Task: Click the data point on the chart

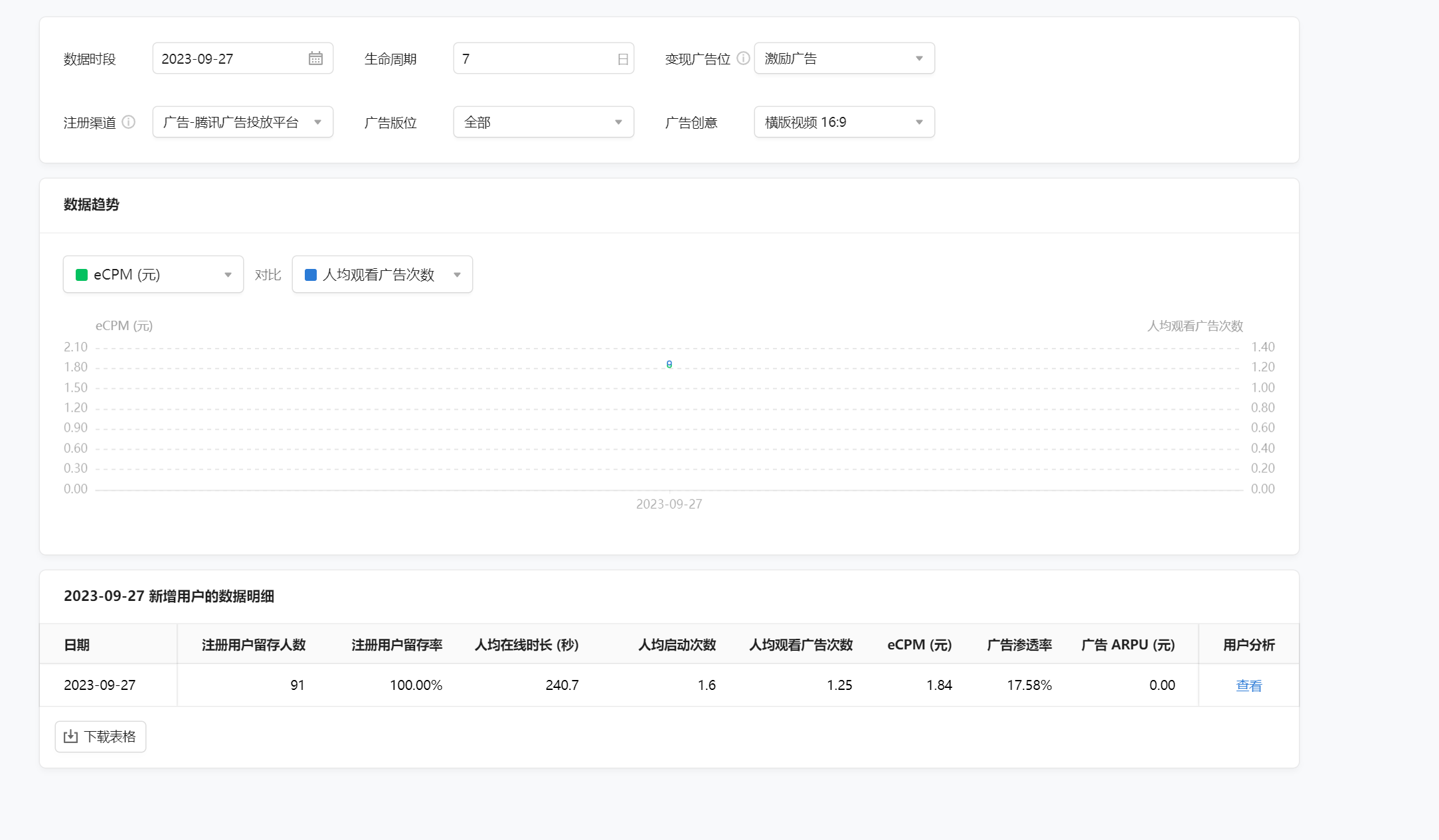Action: click(669, 364)
